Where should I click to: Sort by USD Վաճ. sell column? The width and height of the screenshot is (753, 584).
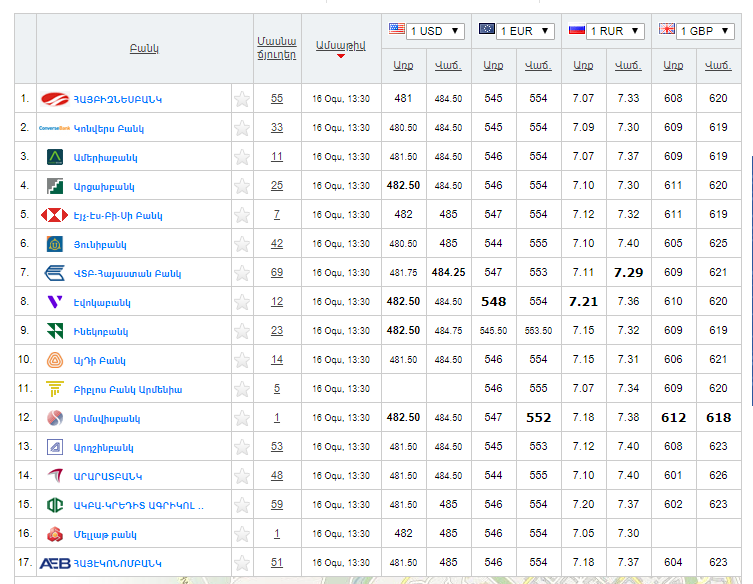click(x=448, y=66)
